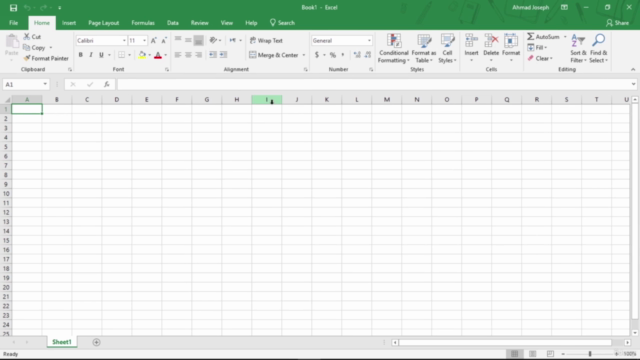Decrease font size with the shrink font icon
This screenshot has height=360, width=640.
coord(164,40)
